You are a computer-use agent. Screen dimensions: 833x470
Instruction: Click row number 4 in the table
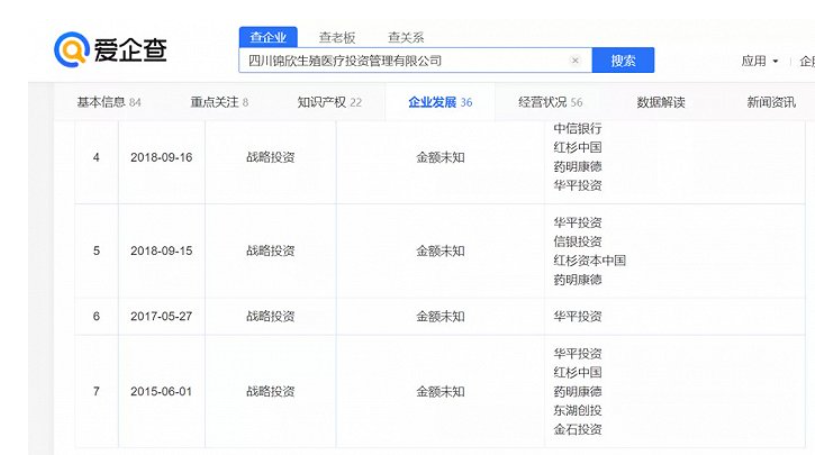[x=96, y=157]
